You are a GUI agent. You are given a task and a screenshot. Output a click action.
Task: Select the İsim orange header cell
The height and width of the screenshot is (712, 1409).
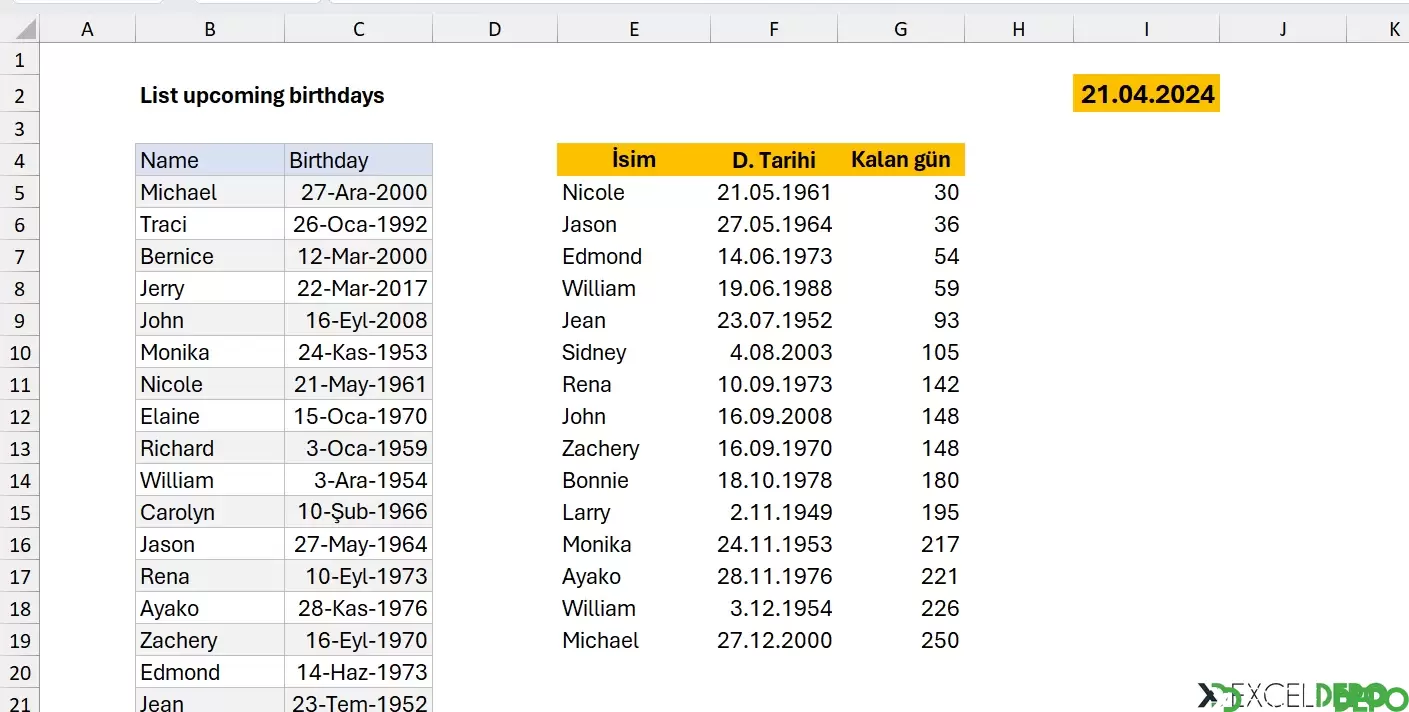[x=634, y=159]
